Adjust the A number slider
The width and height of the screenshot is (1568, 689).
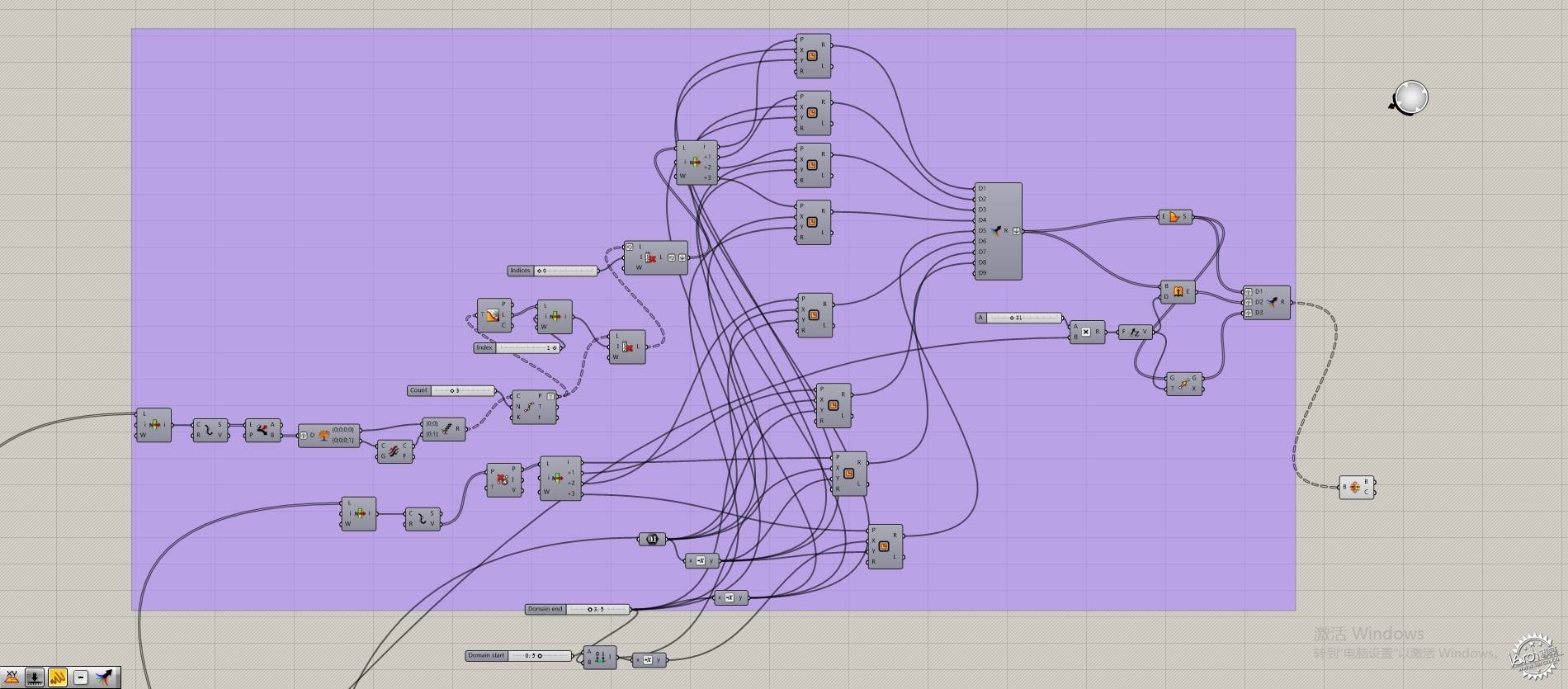click(x=1019, y=318)
